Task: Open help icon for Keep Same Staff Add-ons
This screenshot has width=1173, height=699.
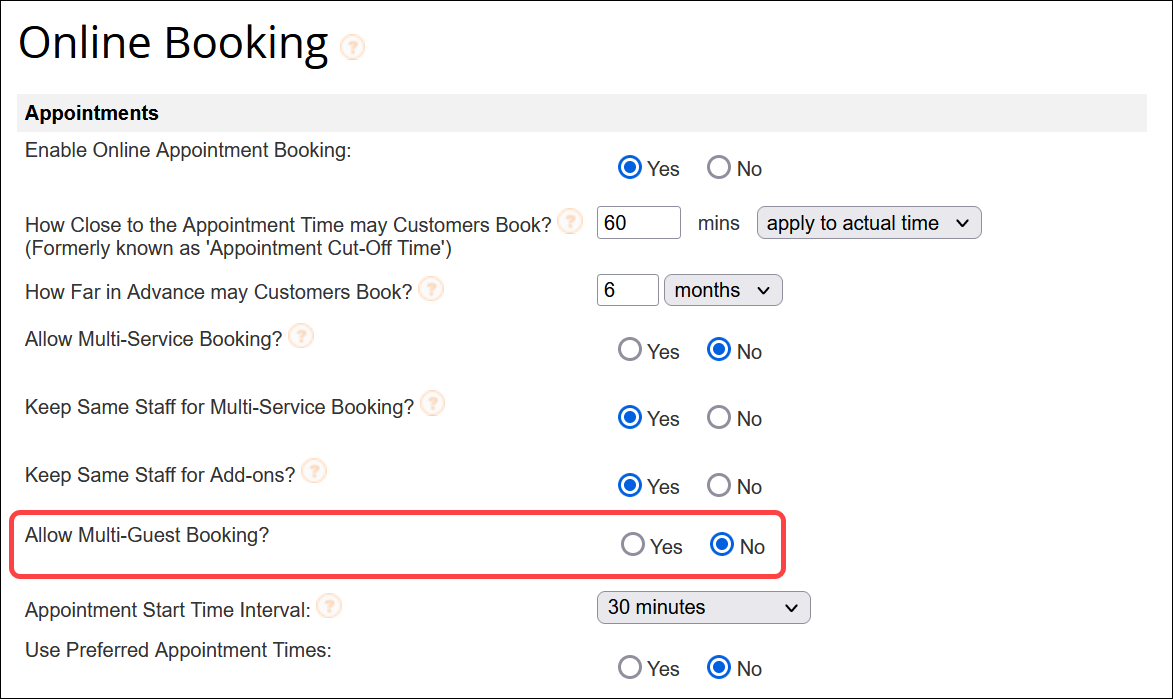Action: click(x=314, y=471)
